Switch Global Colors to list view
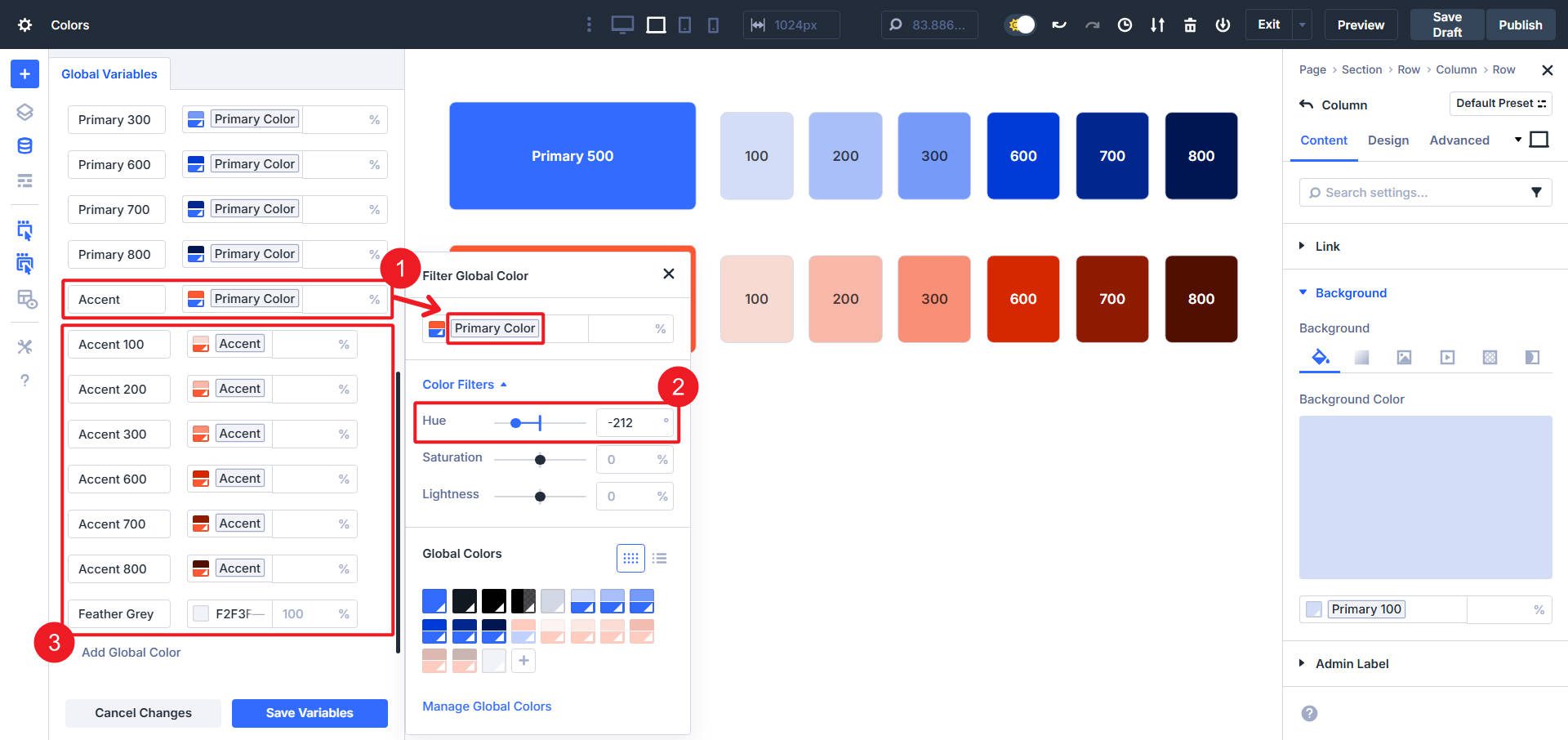This screenshot has width=1568, height=740. point(660,558)
